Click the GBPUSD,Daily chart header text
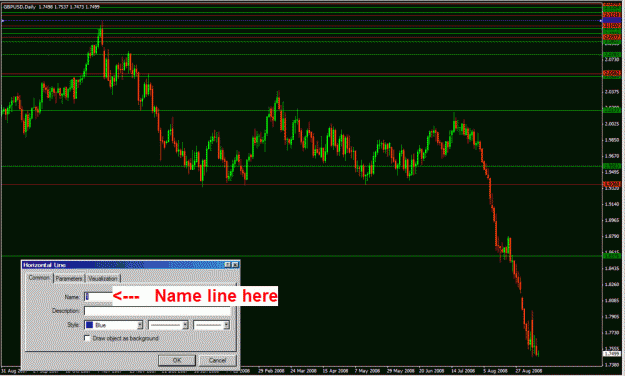This screenshot has height=376, width=625. point(52,7)
